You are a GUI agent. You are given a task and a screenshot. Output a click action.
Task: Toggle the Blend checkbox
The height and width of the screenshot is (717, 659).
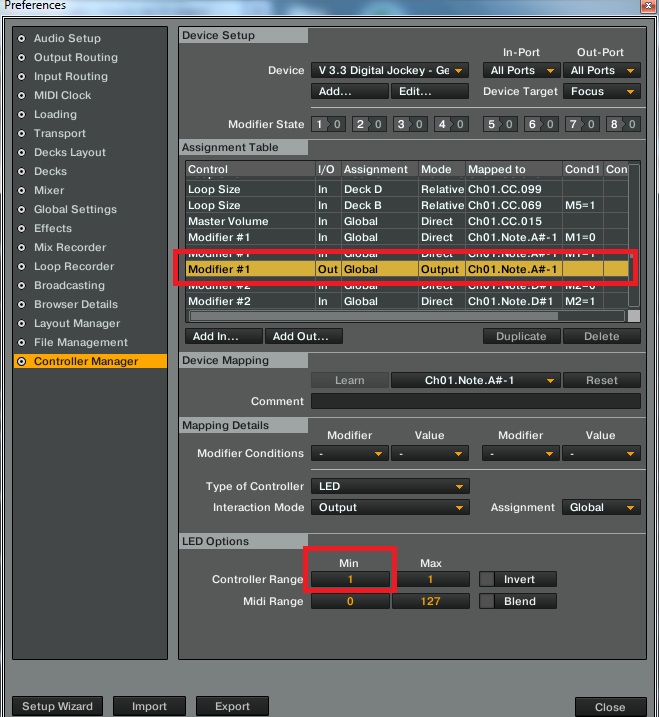point(487,601)
